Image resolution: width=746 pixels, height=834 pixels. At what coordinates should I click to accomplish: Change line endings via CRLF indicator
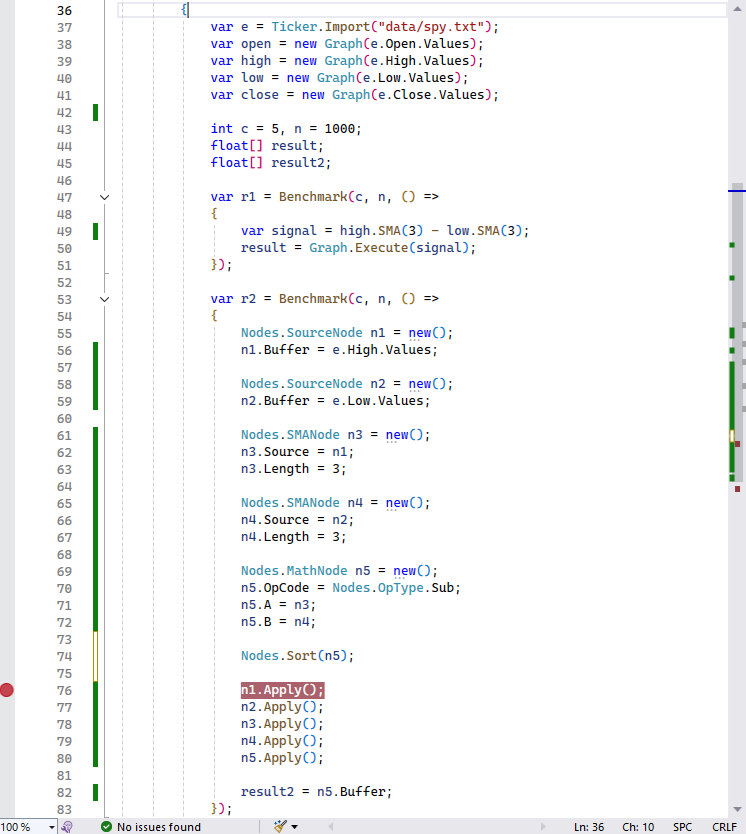(x=724, y=827)
